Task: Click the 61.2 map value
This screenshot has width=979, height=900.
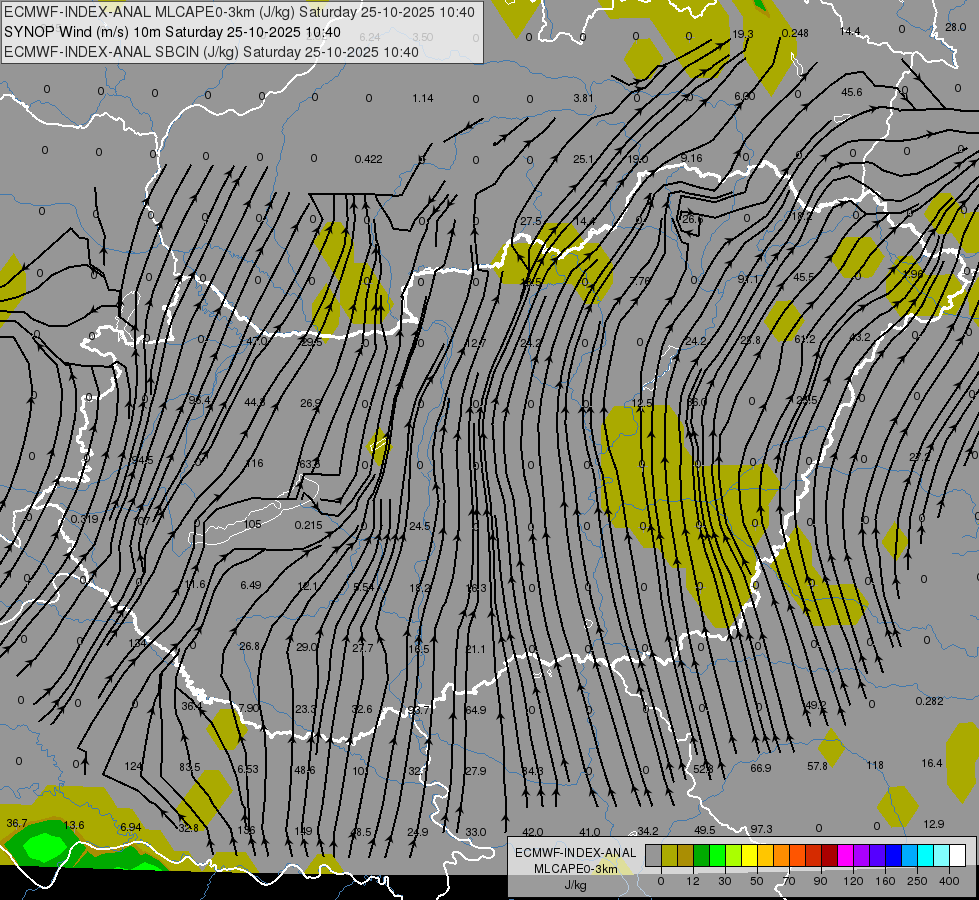Action: (x=805, y=339)
